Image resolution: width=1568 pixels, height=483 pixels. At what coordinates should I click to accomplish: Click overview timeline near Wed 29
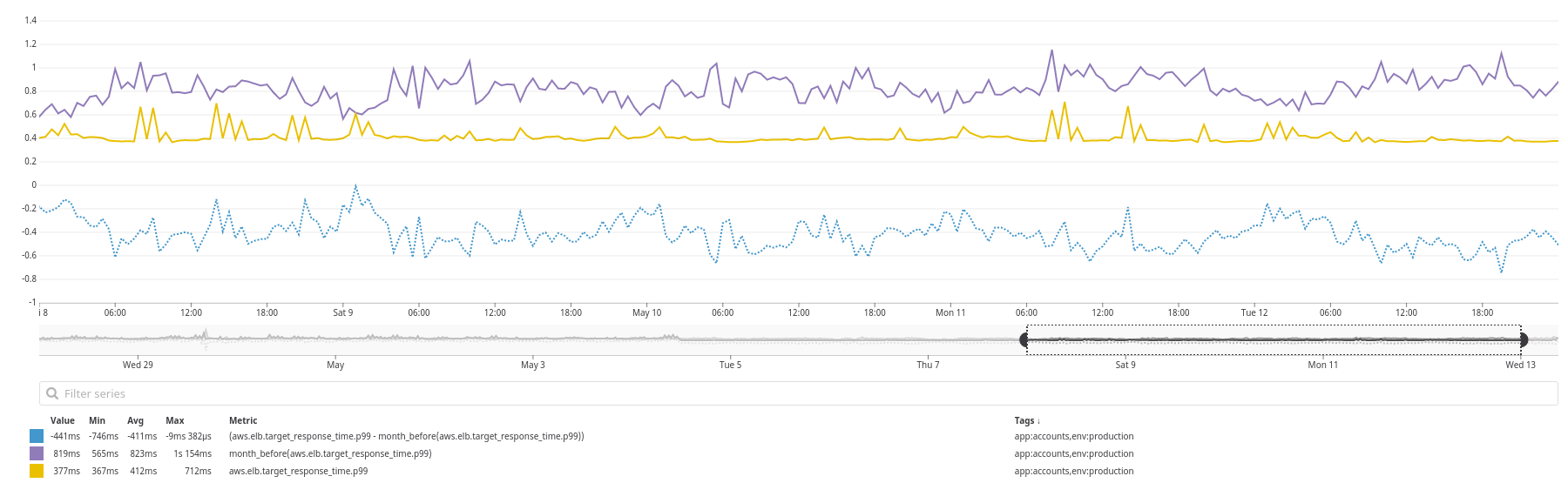(138, 339)
